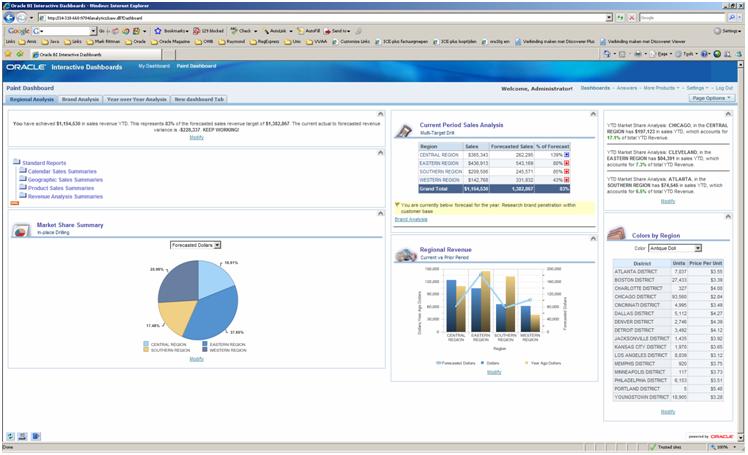
Task: Click the Brand Analysis link below table
Action: pos(411,219)
